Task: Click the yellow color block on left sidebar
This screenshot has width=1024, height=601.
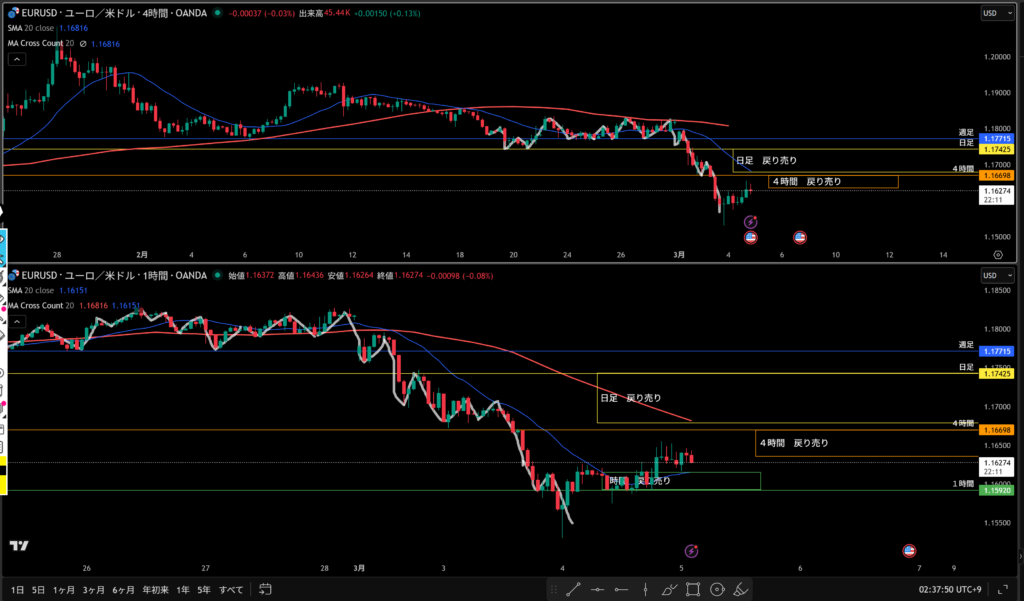Action: coord(4,486)
